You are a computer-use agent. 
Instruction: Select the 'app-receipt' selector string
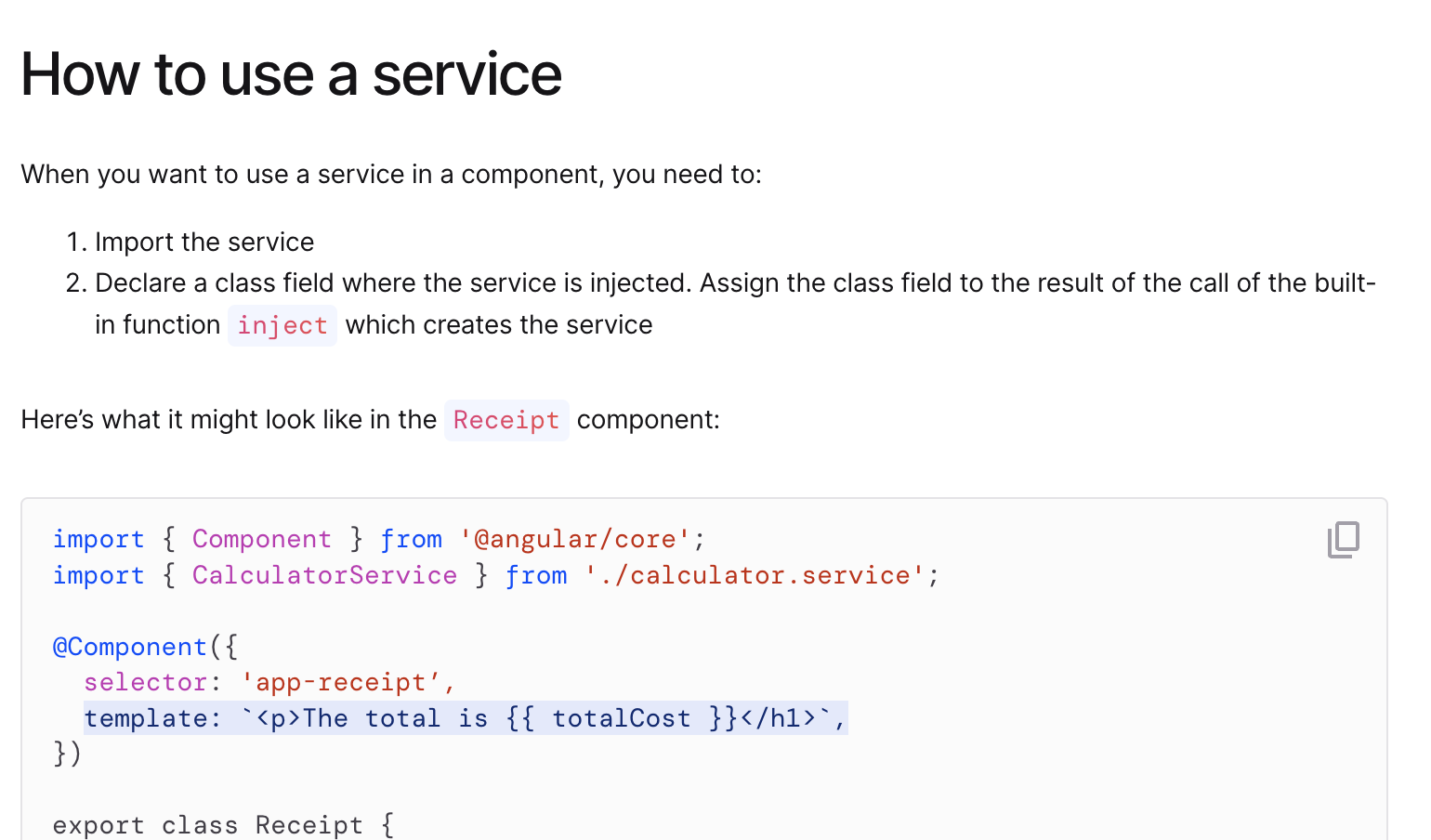(x=343, y=682)
